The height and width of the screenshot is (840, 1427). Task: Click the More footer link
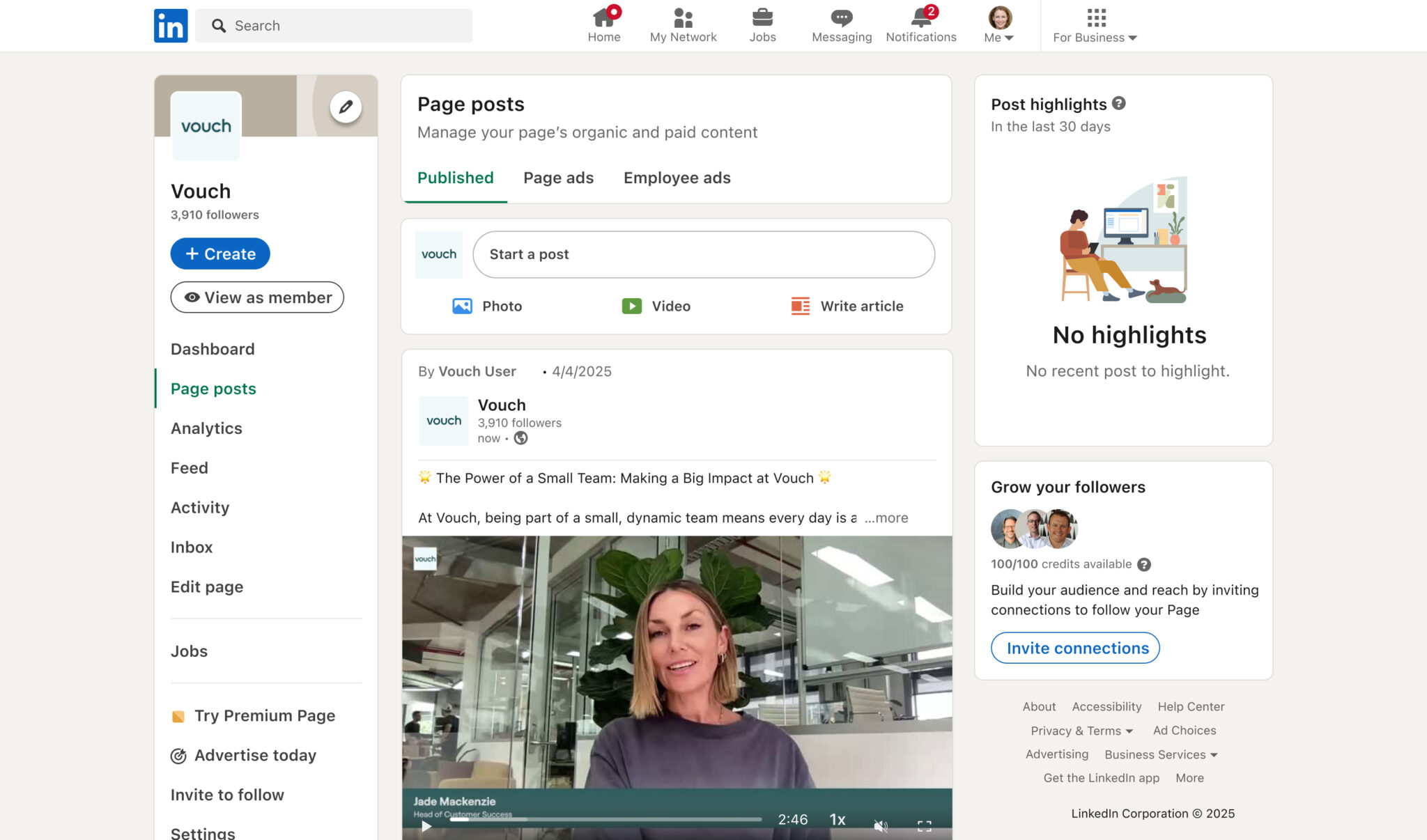[1189, 778]
